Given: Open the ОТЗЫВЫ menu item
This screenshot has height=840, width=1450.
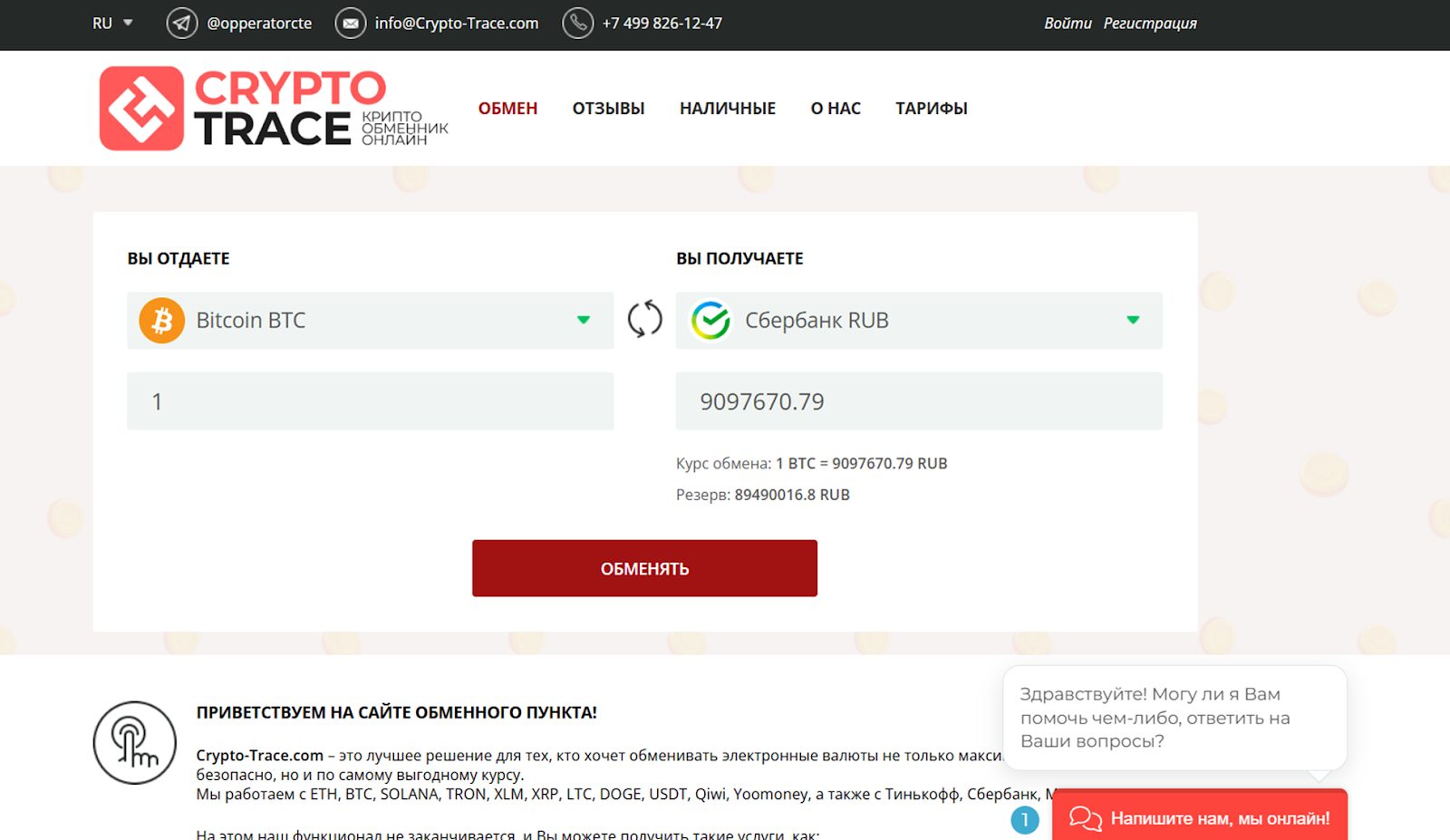Looking at the screenshot, I should 609,109.
